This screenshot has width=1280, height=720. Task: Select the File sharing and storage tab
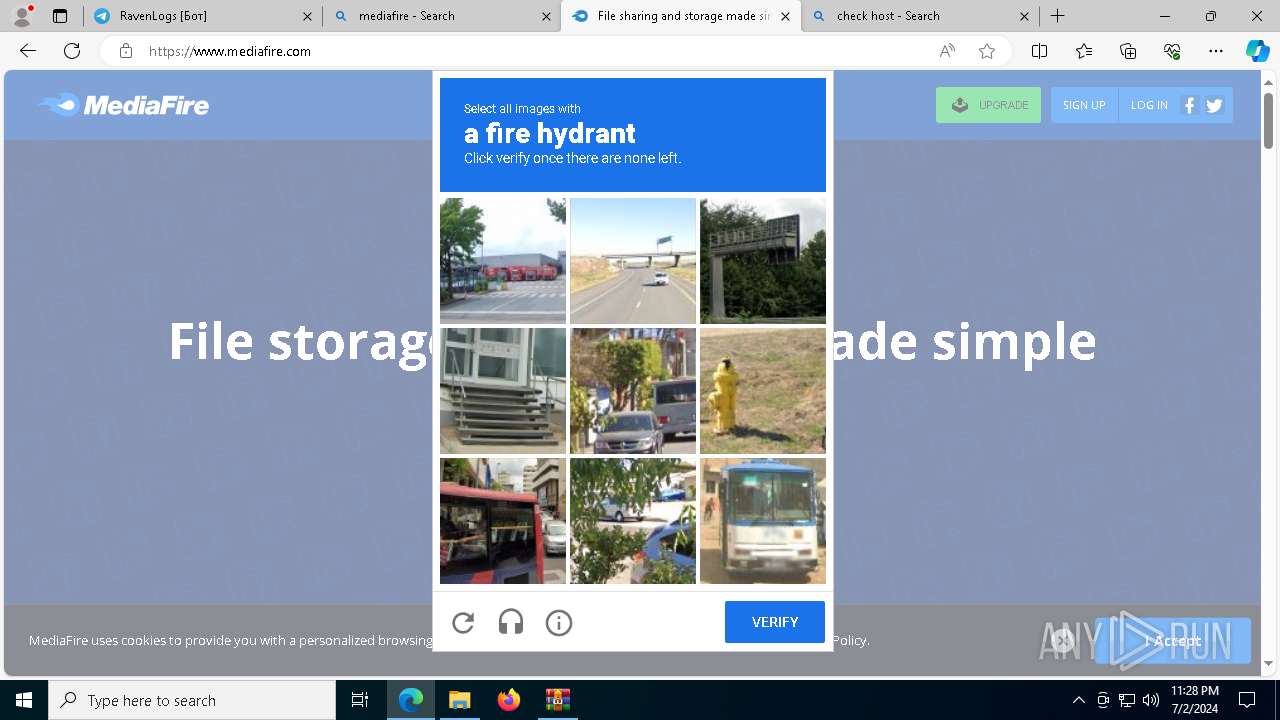pos(681,16)
